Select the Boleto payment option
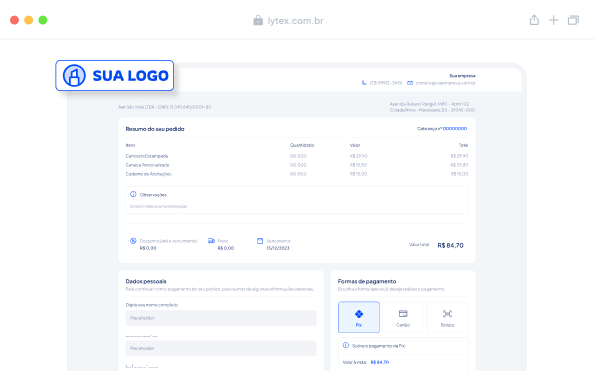The height and width of the screenshot is (371, 594). click(x=447, y=317)
